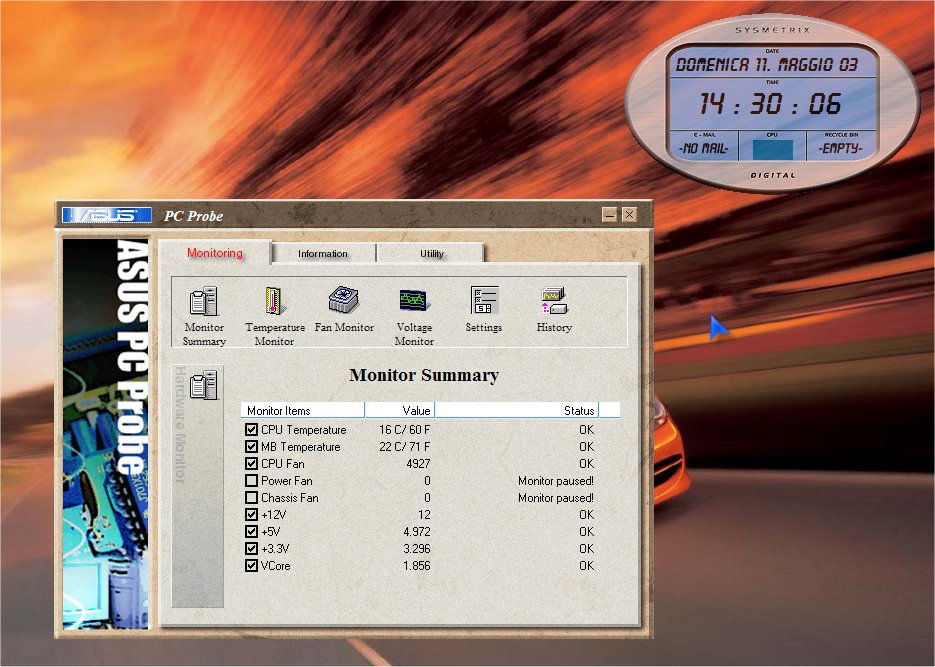The image size is (935, 667).
Task: Uncheck the +3.3V checkbox
Action: tap(252, 548)
